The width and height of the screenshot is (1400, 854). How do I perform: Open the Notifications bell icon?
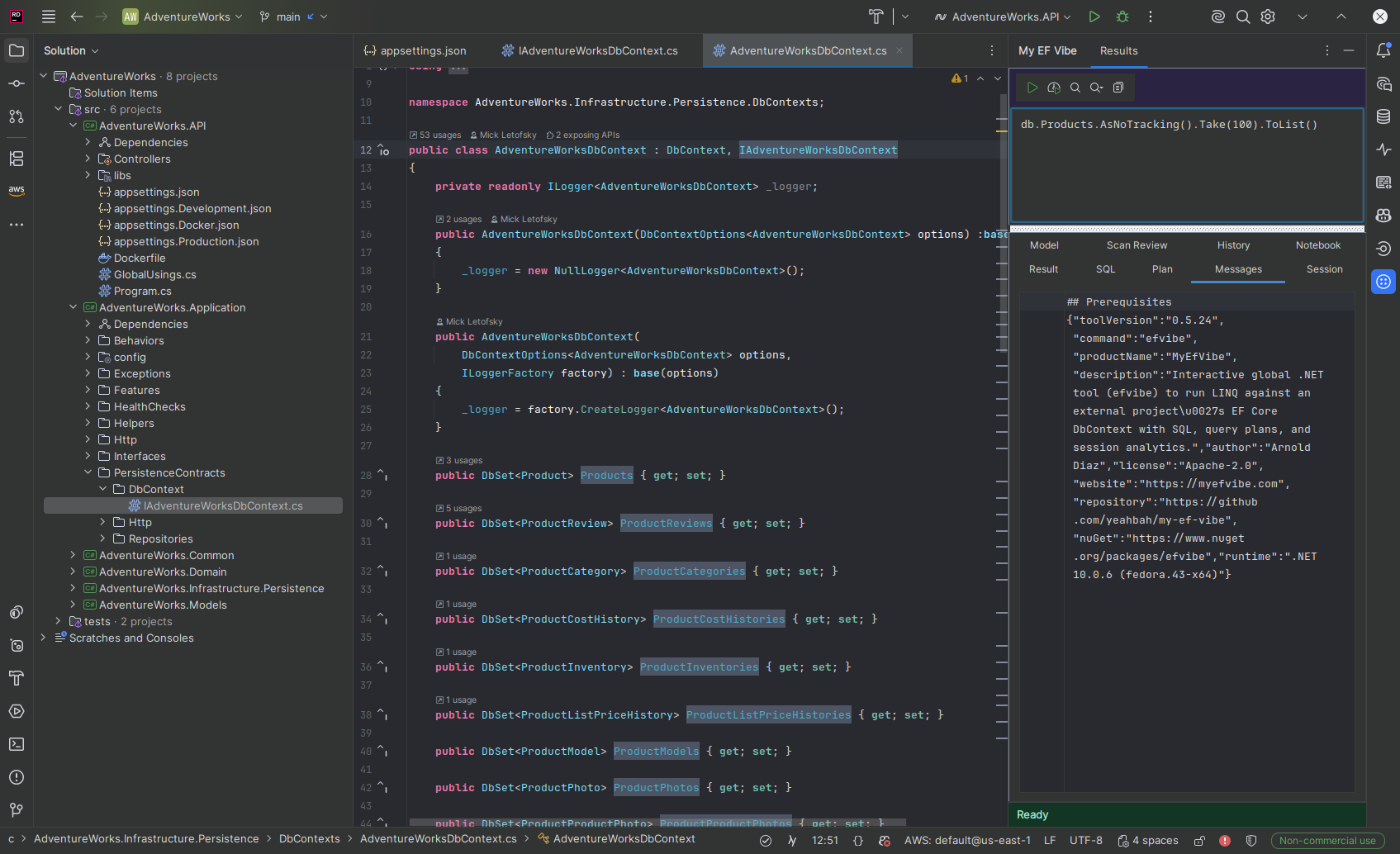point(1383,50)
